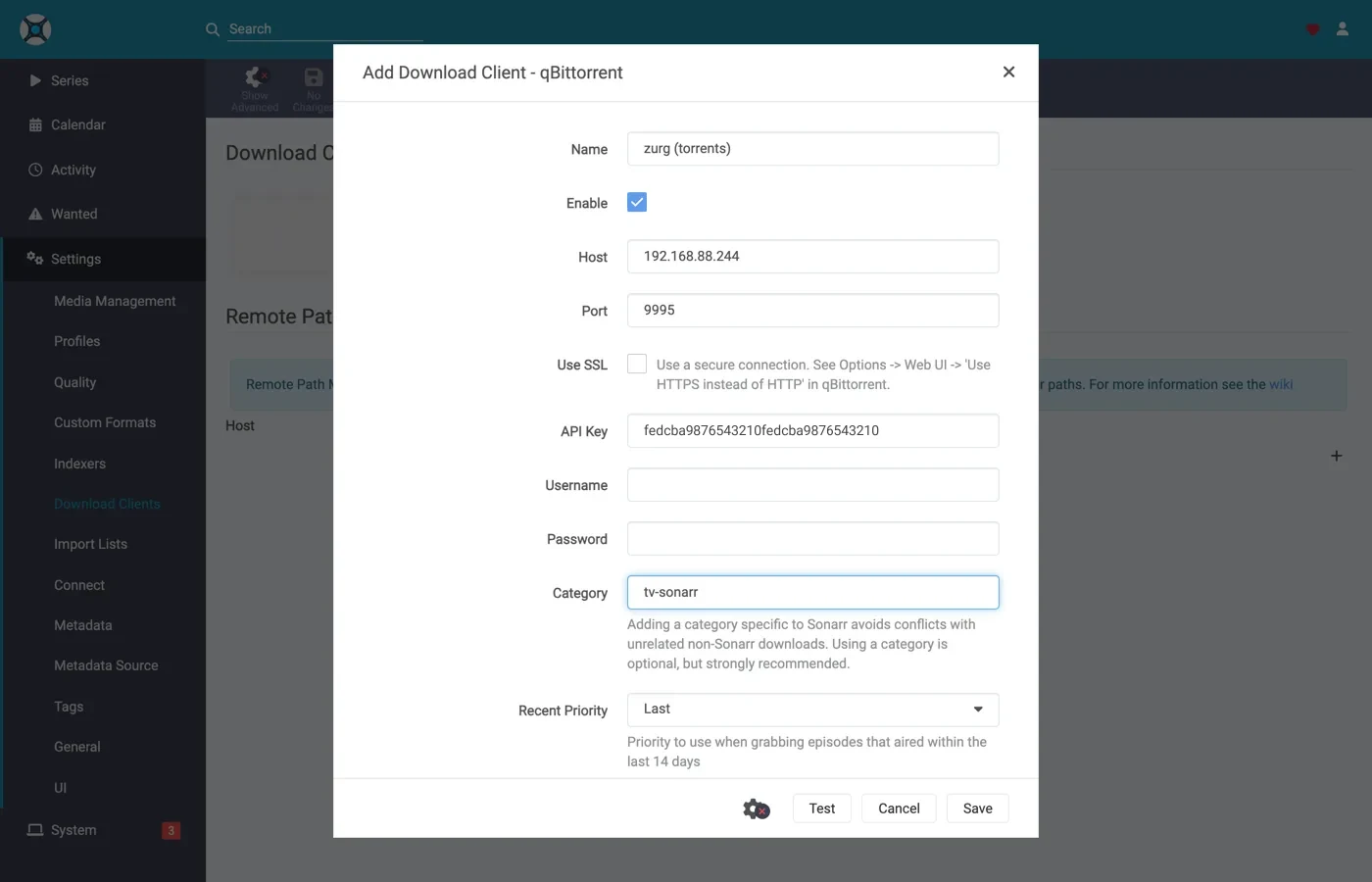Click the red heart donate icon
This screenshot has height=882, width=1372.
click(x=1313, y=29)
